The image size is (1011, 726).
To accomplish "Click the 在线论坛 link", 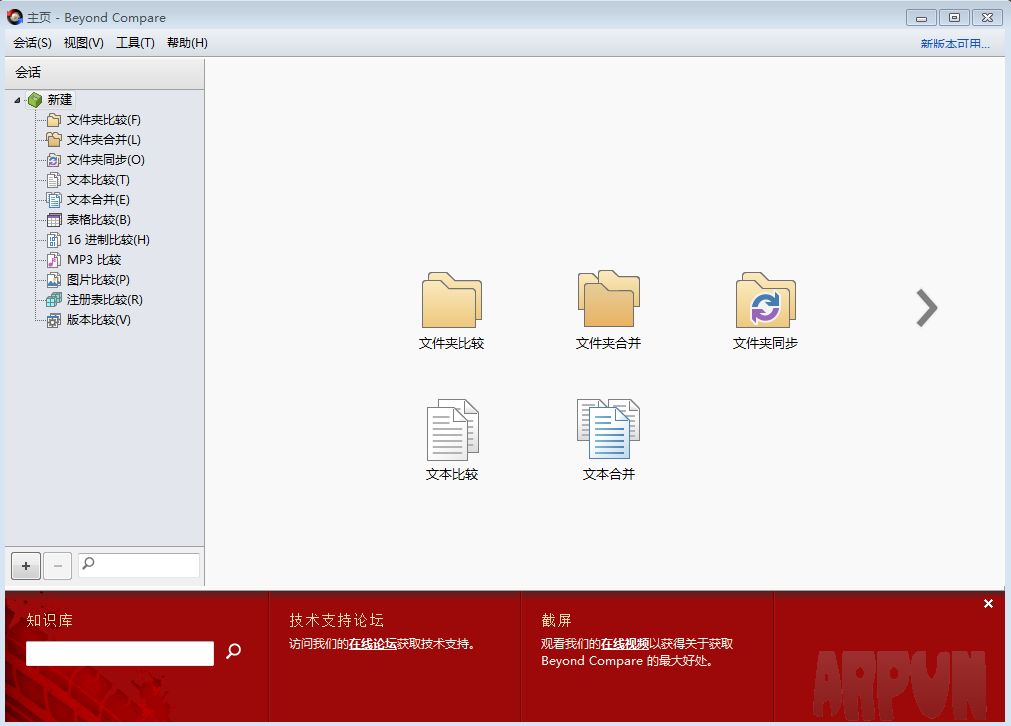I will [373, 643].
